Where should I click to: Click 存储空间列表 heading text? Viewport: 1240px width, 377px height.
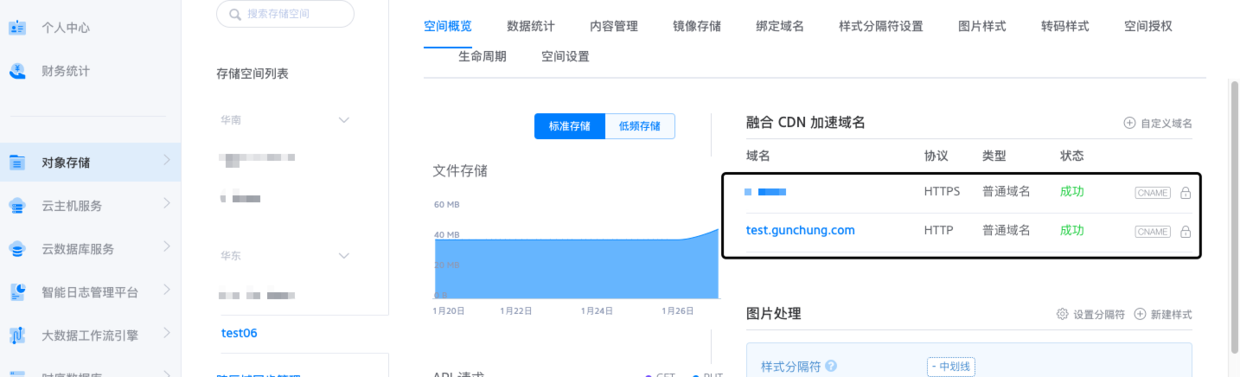(252, 73)
